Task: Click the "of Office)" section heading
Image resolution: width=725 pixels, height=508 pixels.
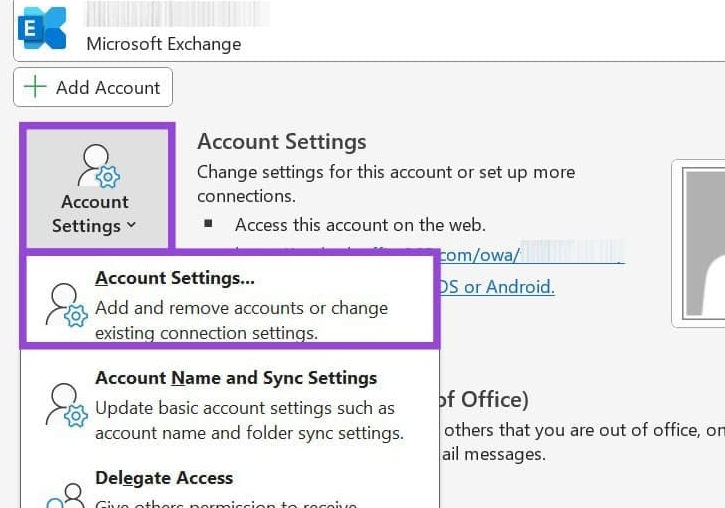Action: tap(482, 400)
